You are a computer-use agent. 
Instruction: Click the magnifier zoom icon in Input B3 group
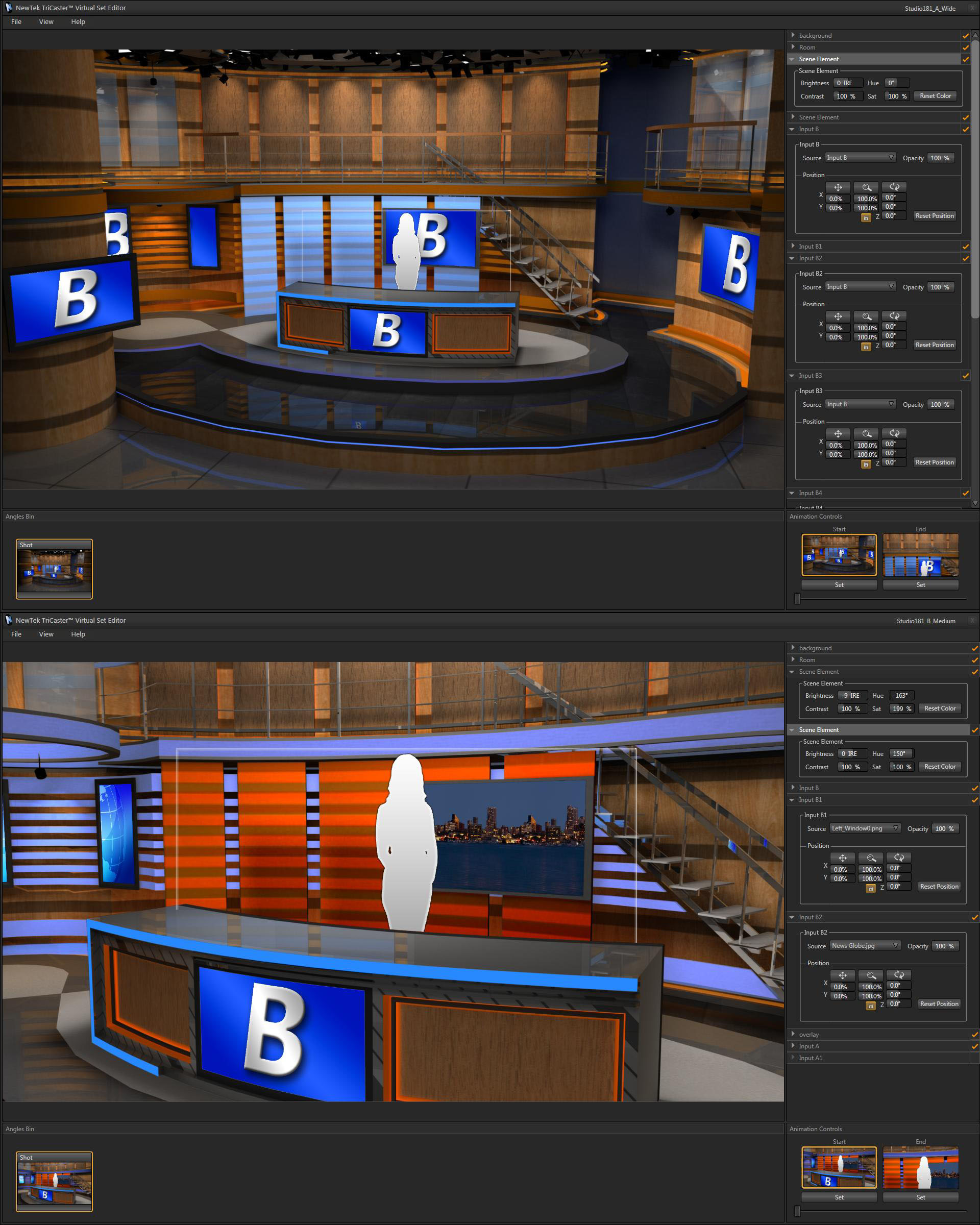866,433
